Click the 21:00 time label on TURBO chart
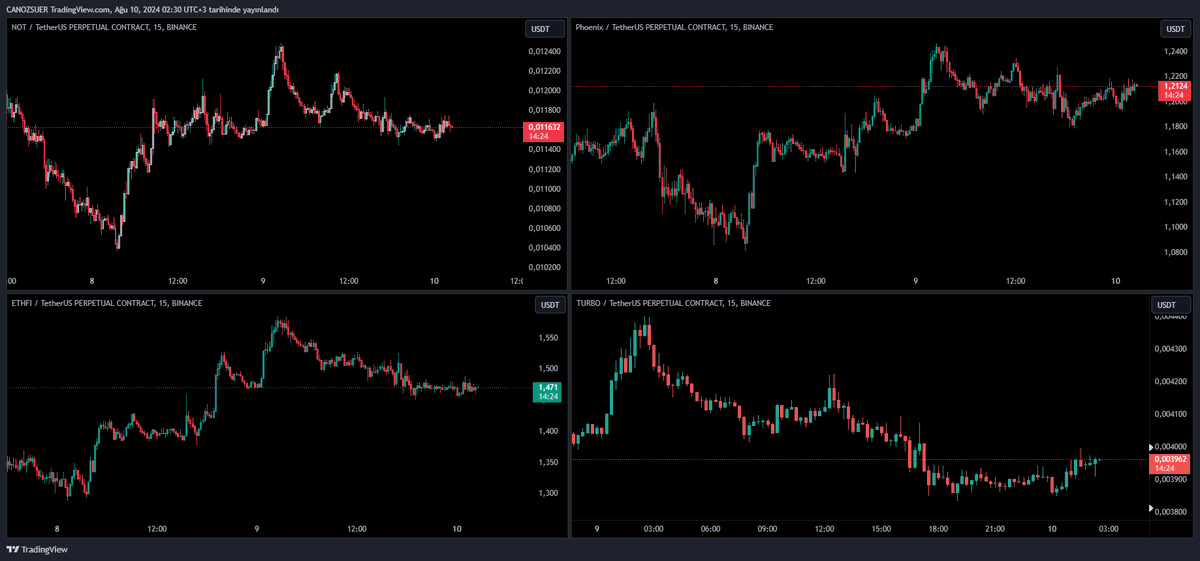The height and width of the screenshot is (561, 1200). 996,528
